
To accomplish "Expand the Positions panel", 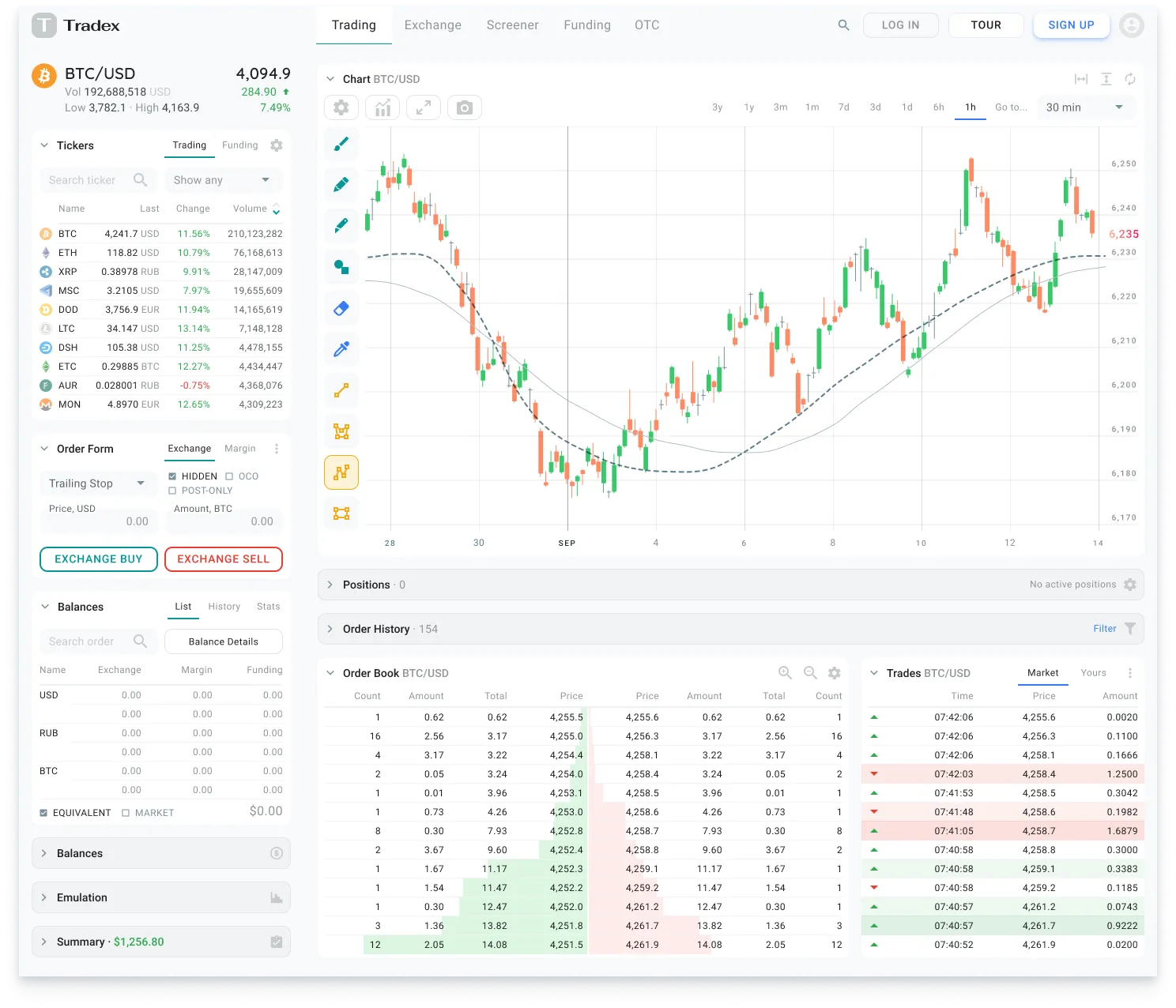I will [330, 585].
